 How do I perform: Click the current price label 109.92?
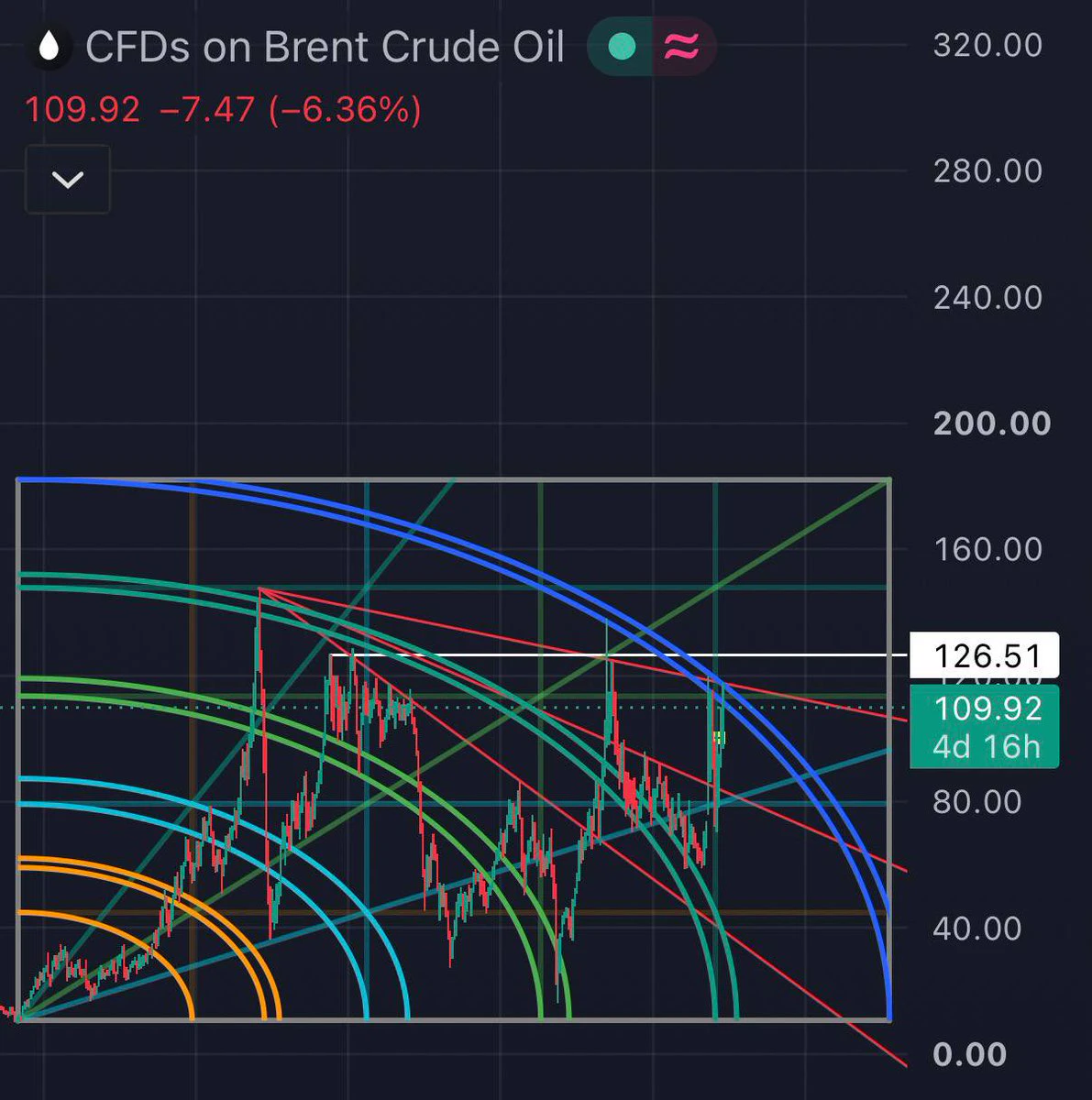(987, 708)
